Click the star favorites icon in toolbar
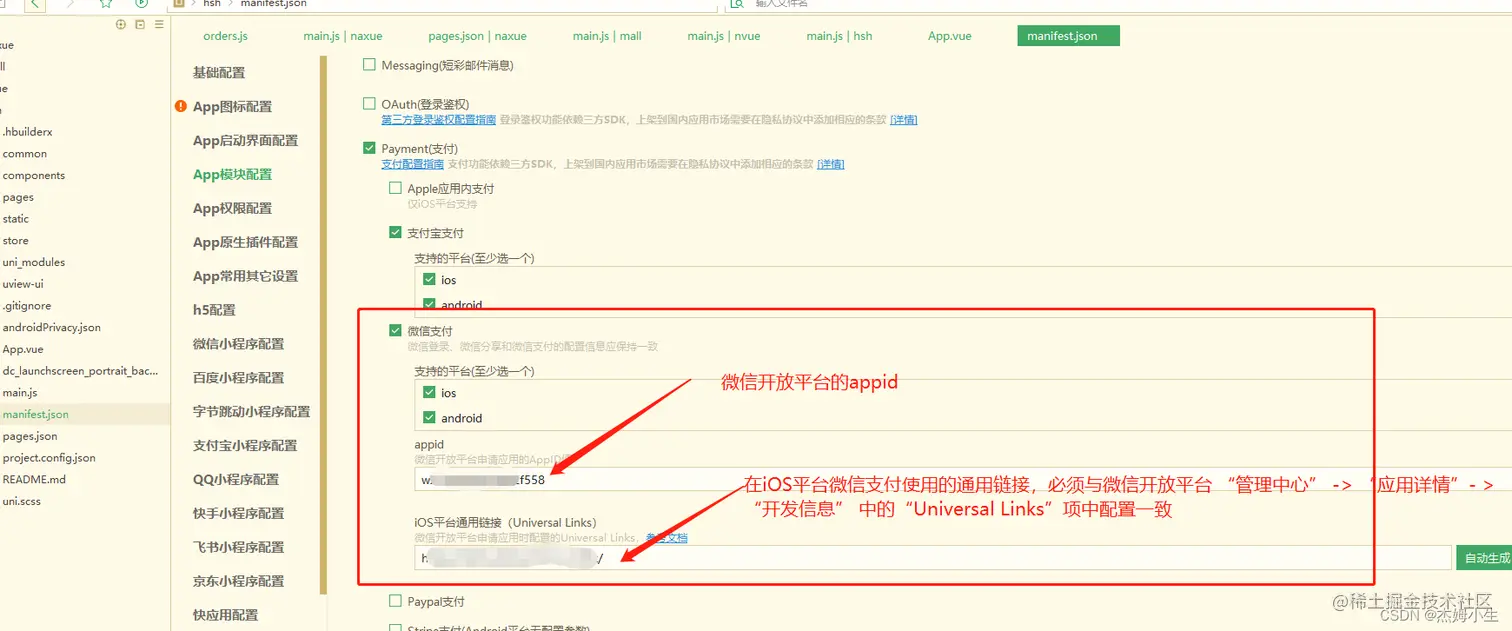 [104, 5]
